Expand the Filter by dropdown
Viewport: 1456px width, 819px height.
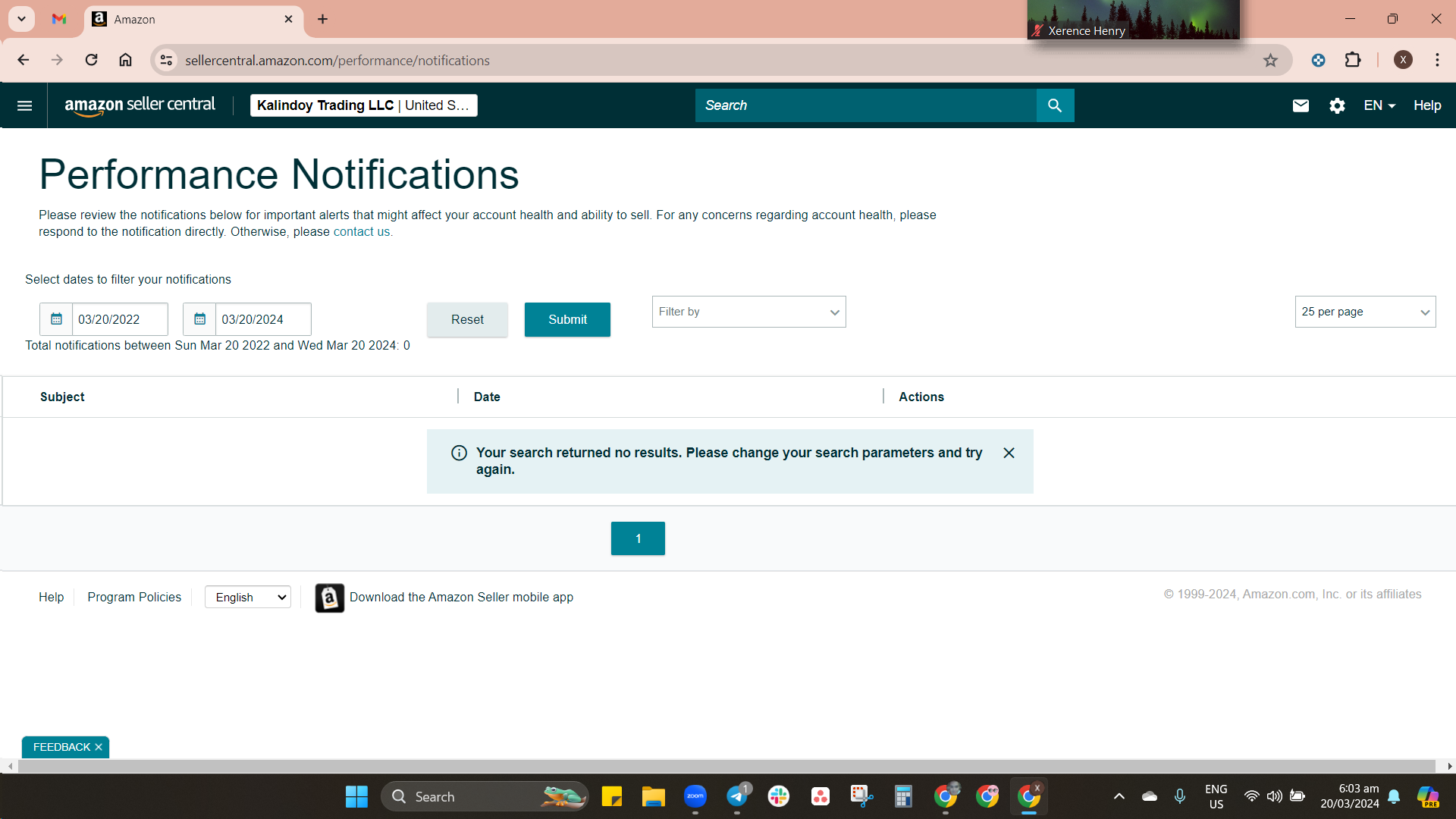(x=748, y=312)
